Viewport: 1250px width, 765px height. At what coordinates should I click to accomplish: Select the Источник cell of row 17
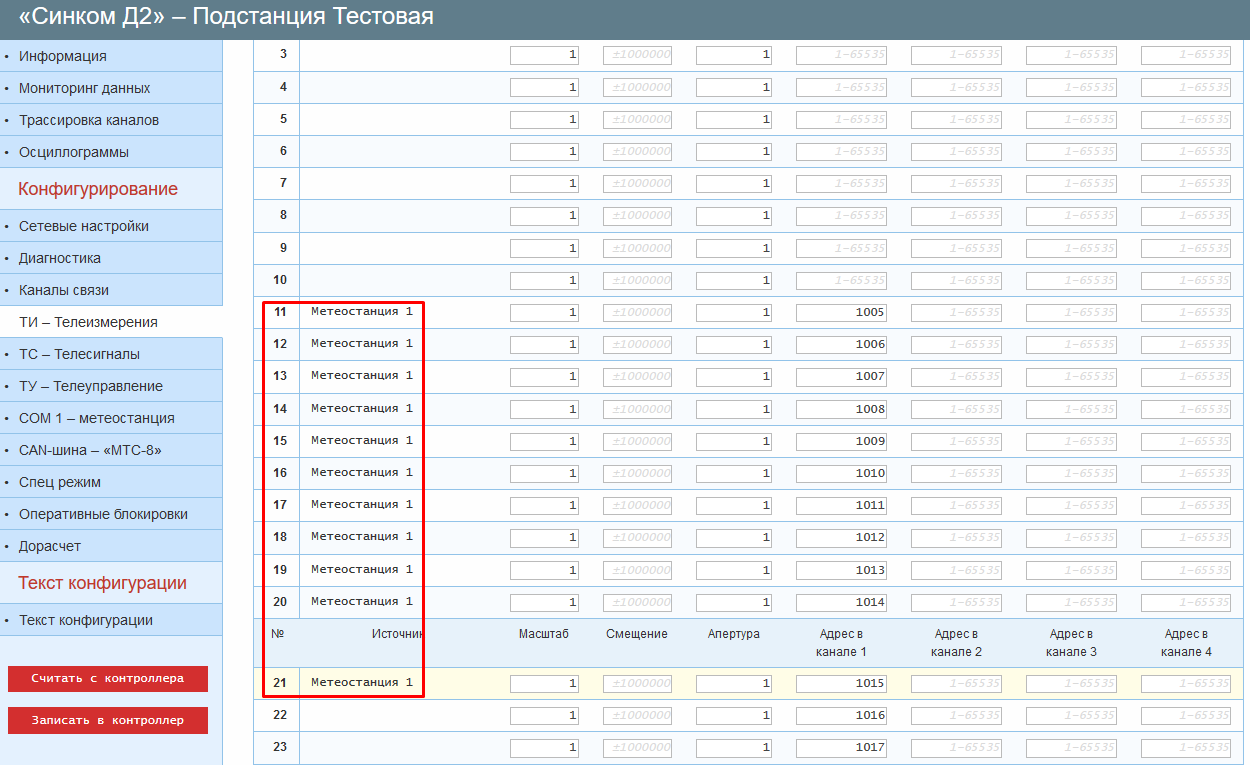(x=362, y=505)
